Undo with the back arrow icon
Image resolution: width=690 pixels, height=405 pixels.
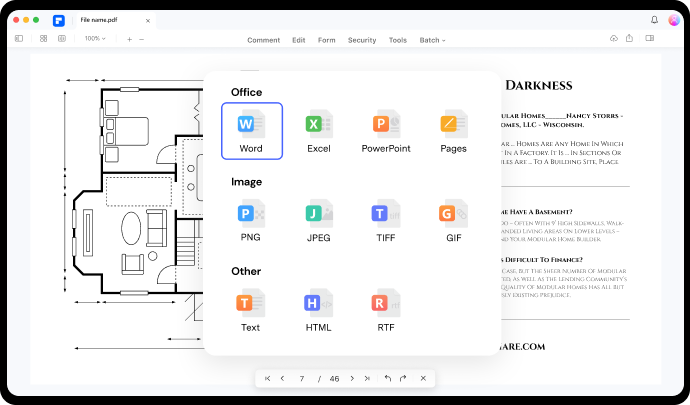coord(388,378)
